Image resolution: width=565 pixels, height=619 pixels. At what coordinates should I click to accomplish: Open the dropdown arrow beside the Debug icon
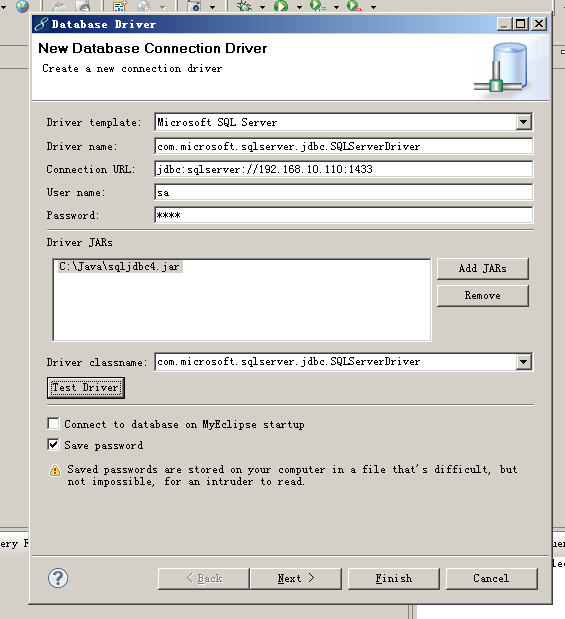pos(263,7)
